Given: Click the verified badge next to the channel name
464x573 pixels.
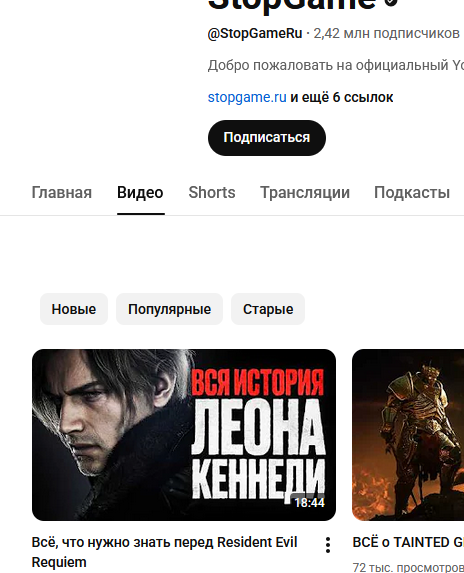Looking at the screenshot, I should tap(391, 3).
